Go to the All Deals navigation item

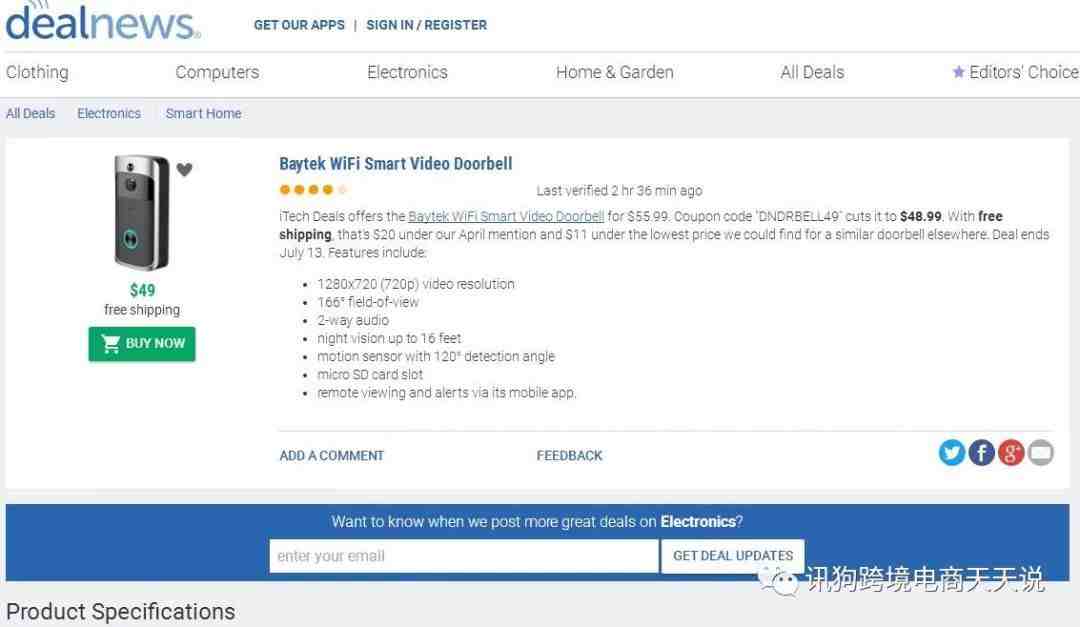click(812, 72)
